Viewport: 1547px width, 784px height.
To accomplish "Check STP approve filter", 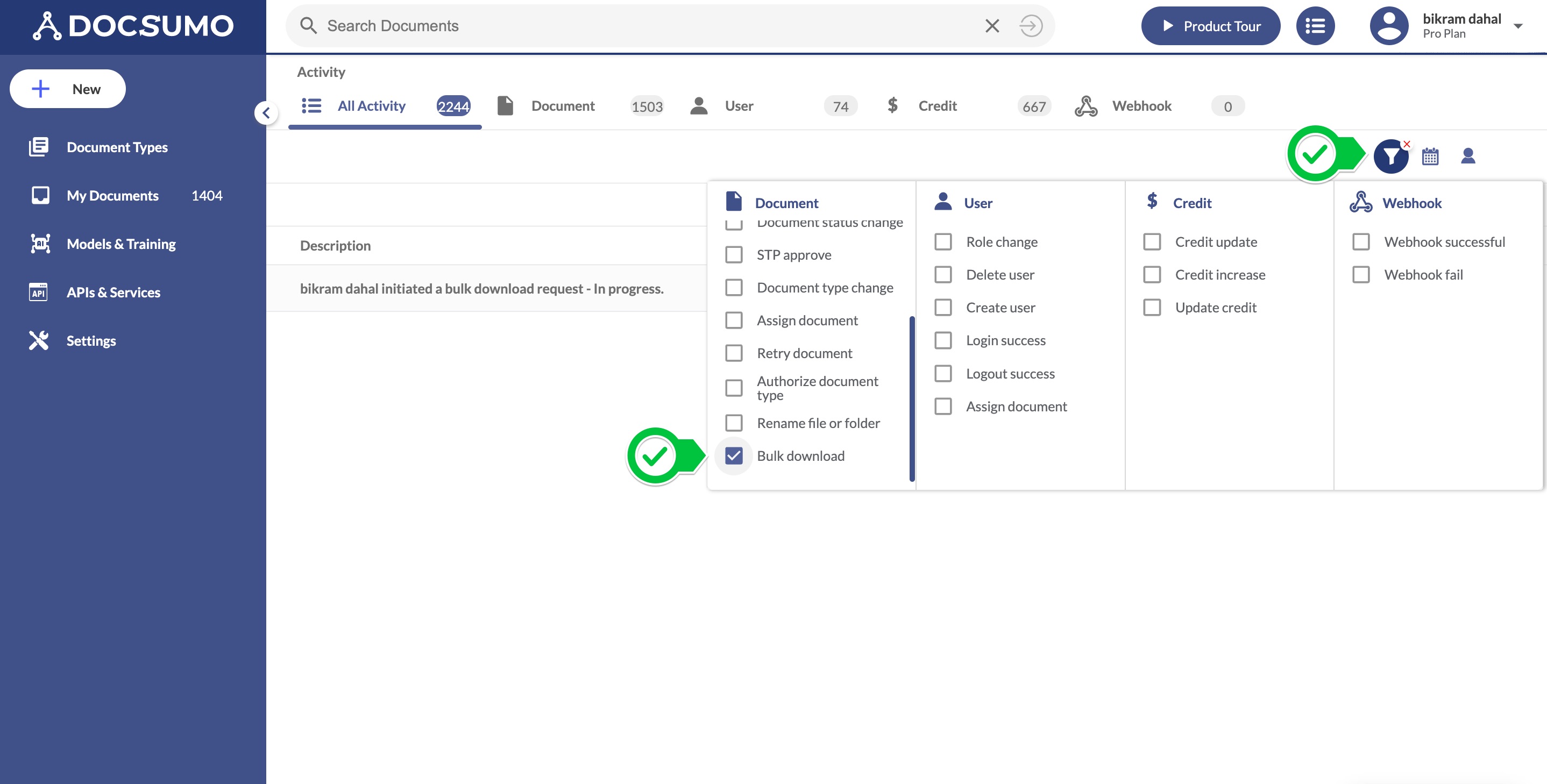I will pyautogui.click(x=733, y=254).
